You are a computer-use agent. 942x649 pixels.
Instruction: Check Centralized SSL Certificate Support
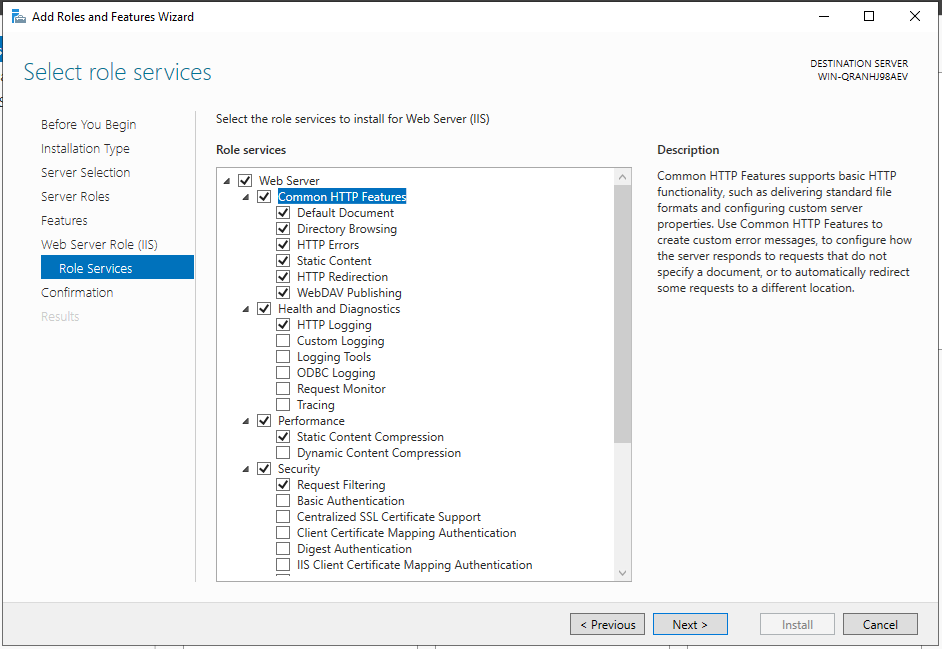[x=283, y=517]
